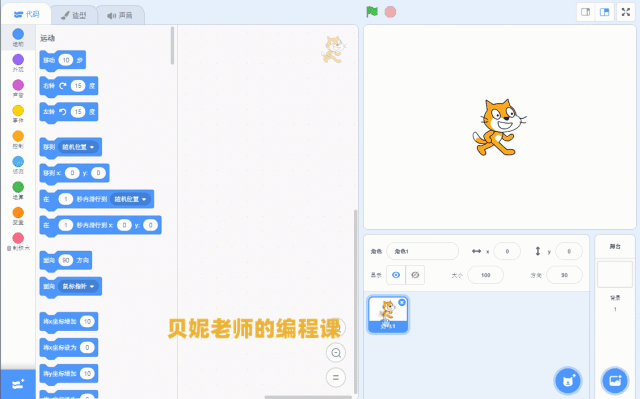Click the 移动 10 步 block
This screenshot has width=640, height=399.
tap(62, 60)
